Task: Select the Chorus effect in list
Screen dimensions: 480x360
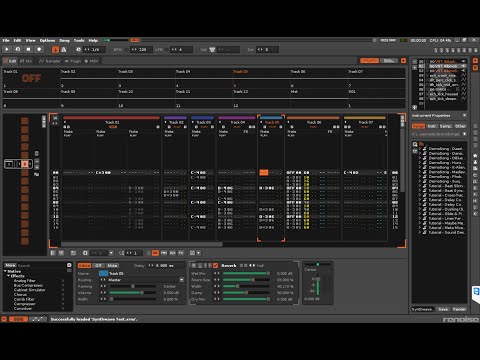Action: pyautogui.click(x=20, y=295)
